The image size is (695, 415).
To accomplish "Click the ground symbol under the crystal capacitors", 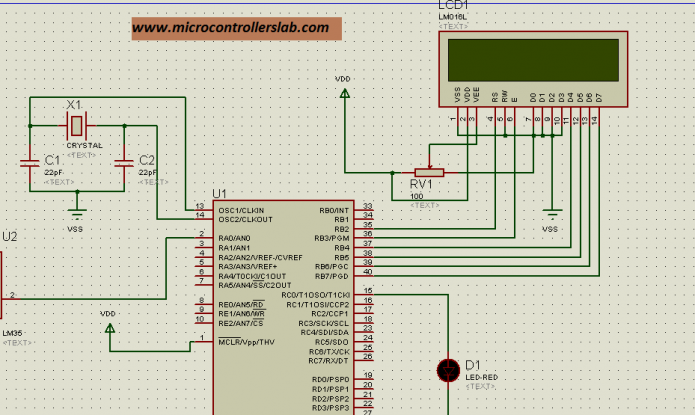I will (77, 213).
